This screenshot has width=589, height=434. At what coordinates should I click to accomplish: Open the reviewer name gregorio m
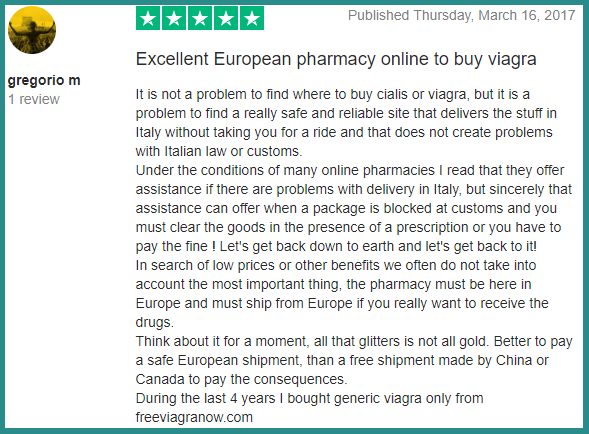[44, 80]
